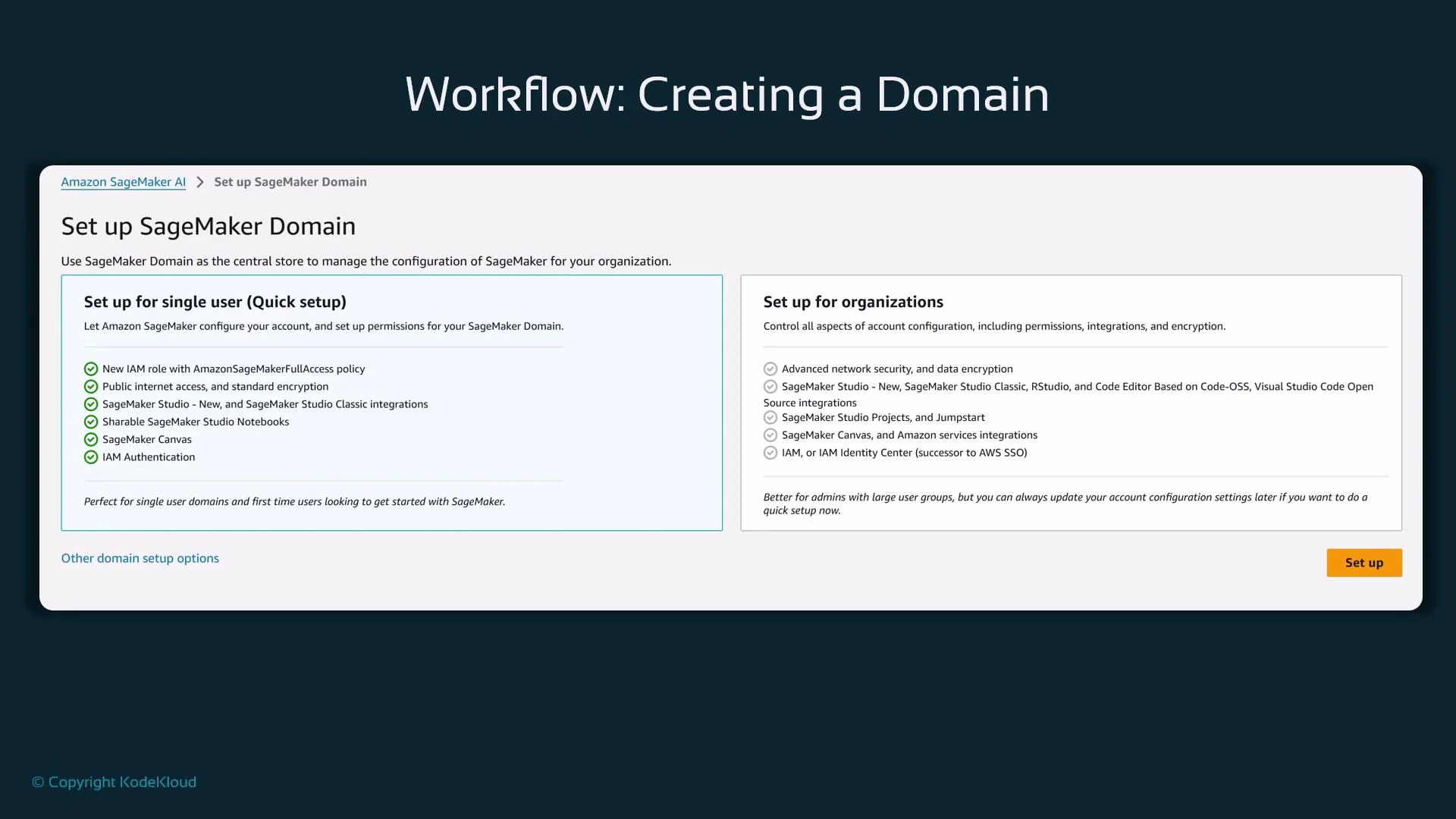Open the Amazon SageMaker AI breadcrumb
This screenshot has height=819, width=1456.
(123, 182)
